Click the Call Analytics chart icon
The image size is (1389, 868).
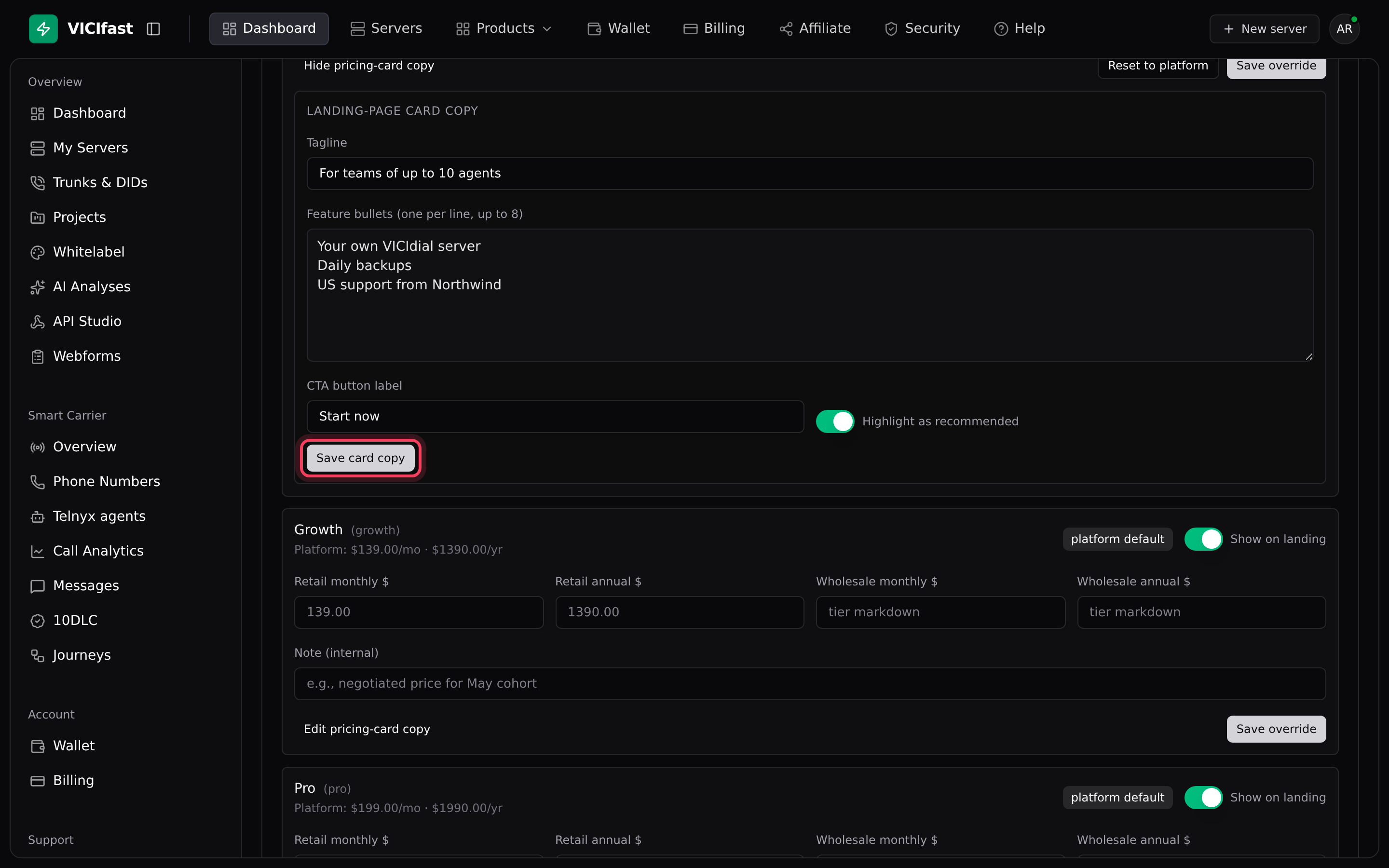pyautogui.click(x=37, y=551)
